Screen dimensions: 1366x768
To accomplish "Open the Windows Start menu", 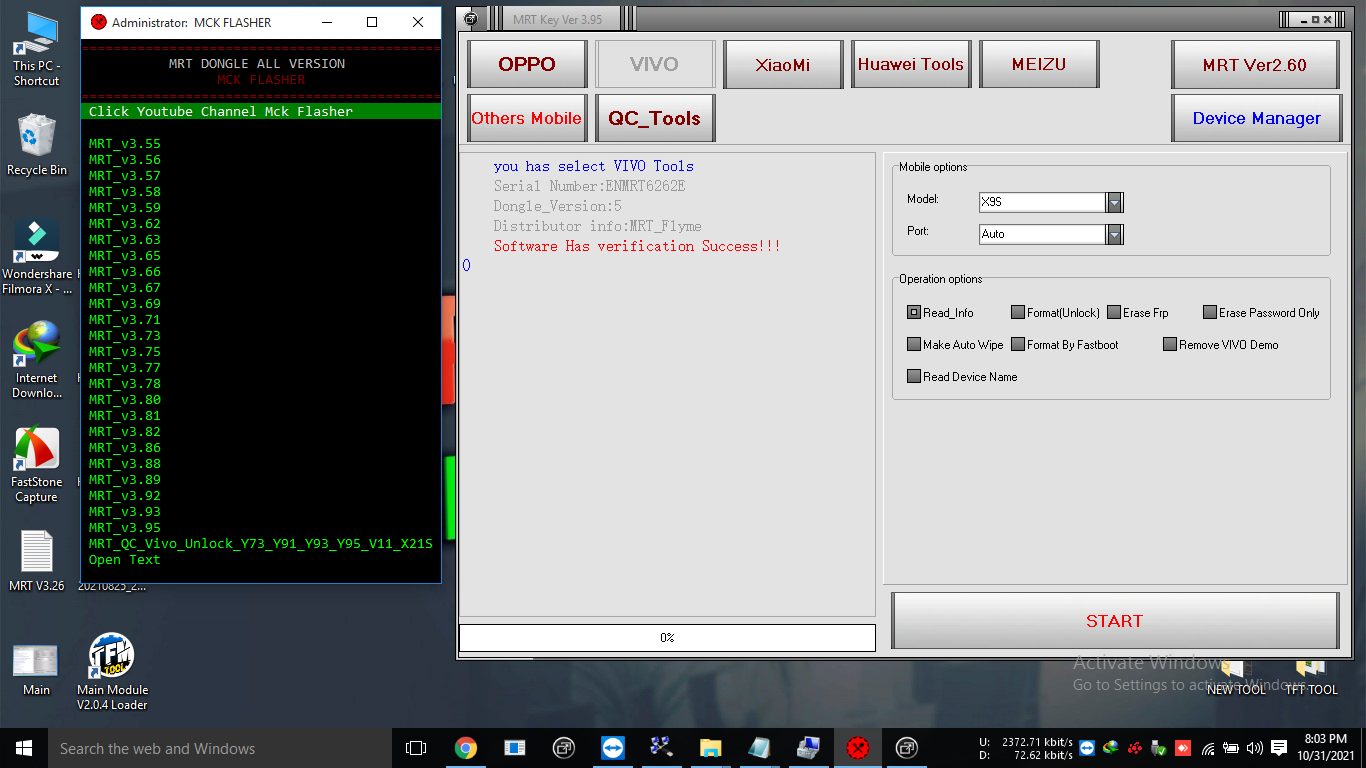I will [24, 748].
